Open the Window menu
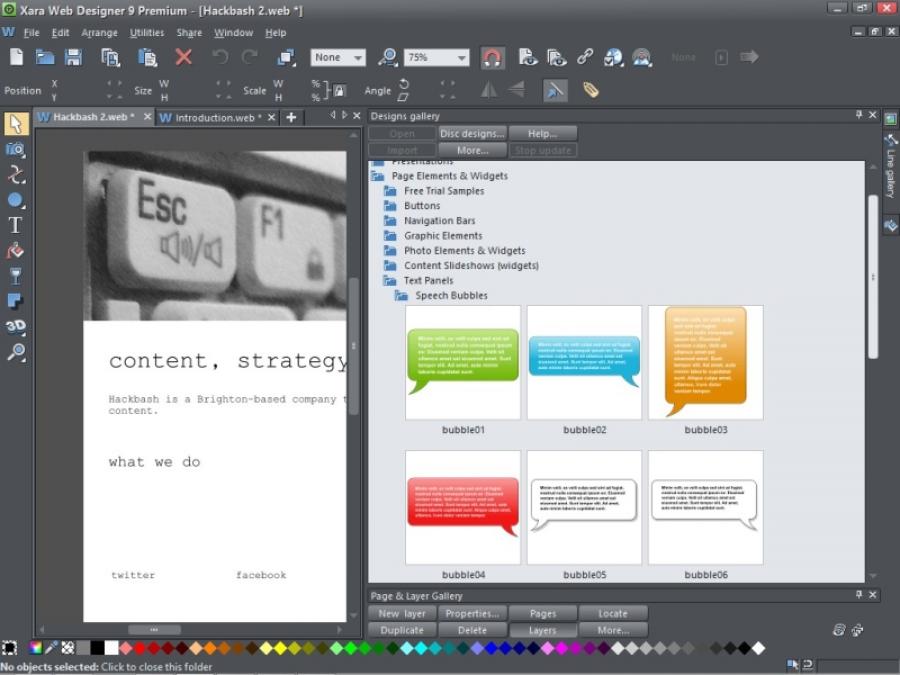Image resolution: width=900 pixels, height=675 pixels. point(234,33)
